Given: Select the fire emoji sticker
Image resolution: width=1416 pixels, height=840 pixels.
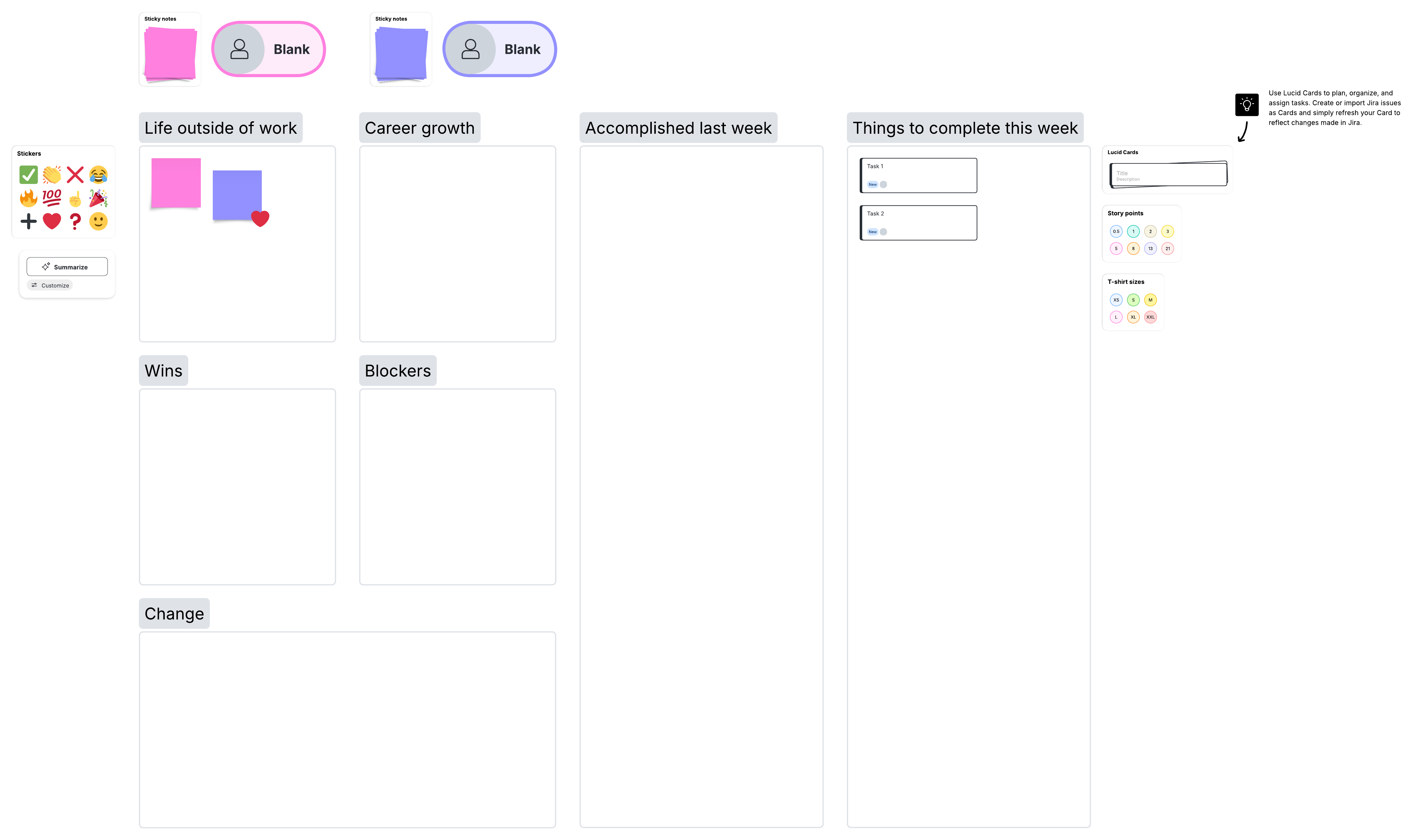Looking at the screenshot, I should [x=28, y=198].
